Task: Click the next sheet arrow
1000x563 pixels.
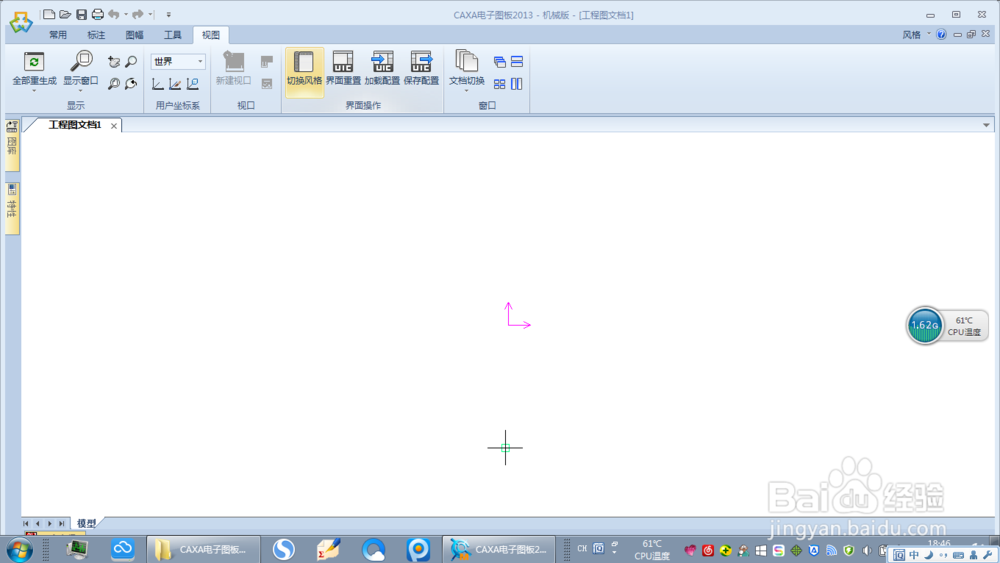Action: 50,523
